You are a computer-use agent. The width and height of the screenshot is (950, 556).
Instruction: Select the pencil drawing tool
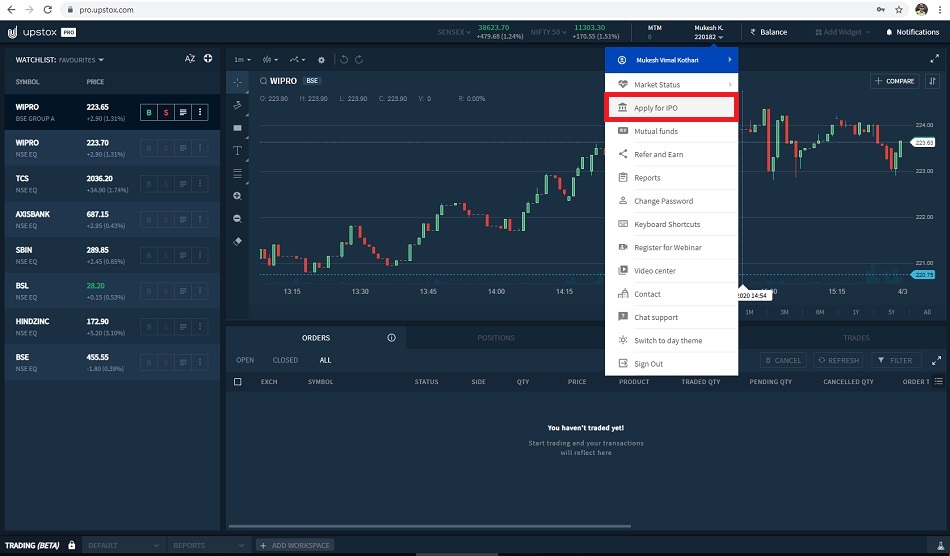(x=238, y=105)
